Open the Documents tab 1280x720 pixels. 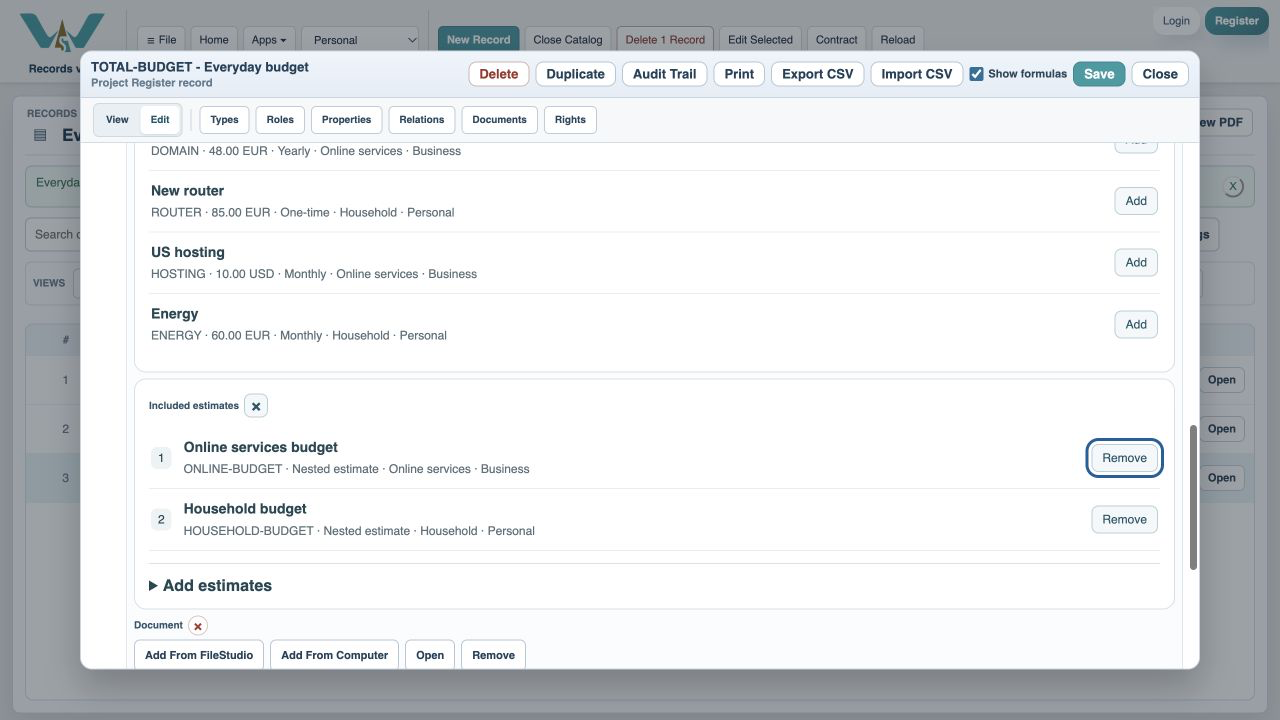[x=499, y=120]
